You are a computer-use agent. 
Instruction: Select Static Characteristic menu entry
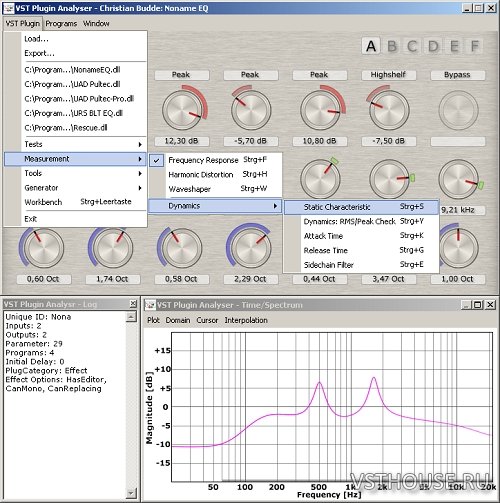coord(361,207)
